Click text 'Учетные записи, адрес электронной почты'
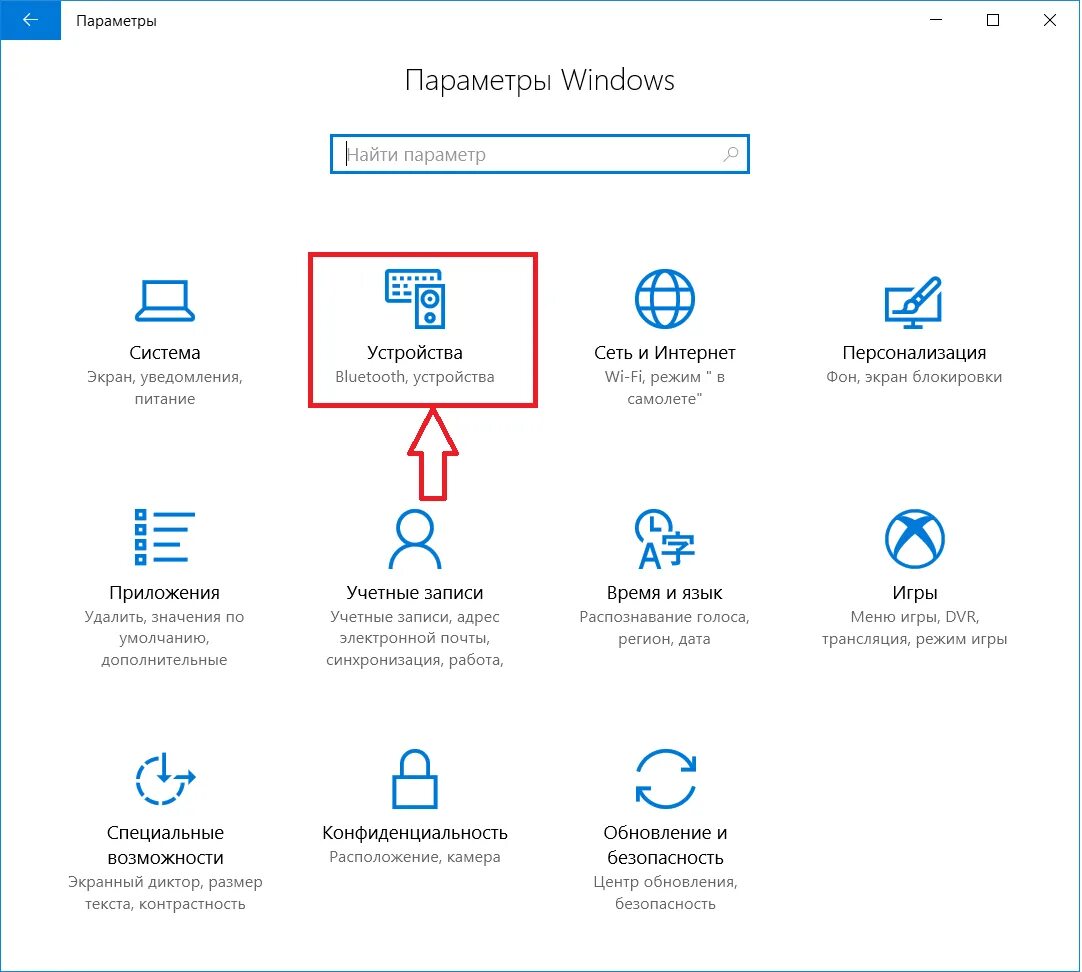Image resolution: width=1082 pixels, height=972 pixels. pyautogui.click(x=415, y=627)
